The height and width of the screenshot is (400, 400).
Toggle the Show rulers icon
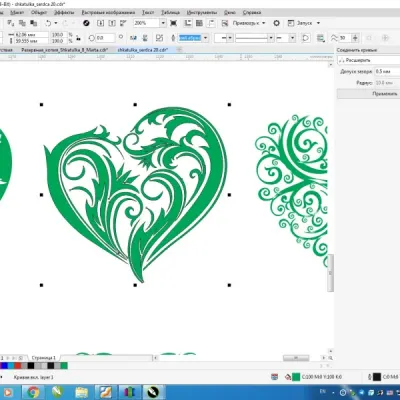click(x=188, y=23)
